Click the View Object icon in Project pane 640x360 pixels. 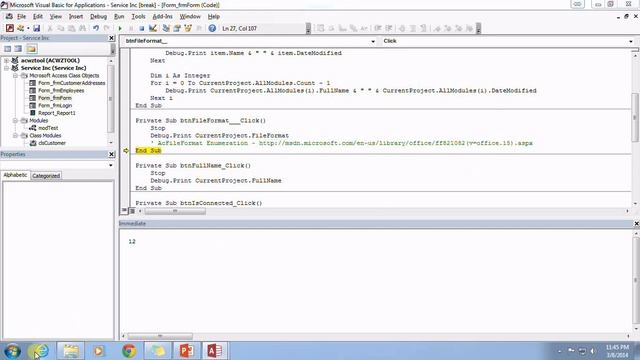pos(18,49)
